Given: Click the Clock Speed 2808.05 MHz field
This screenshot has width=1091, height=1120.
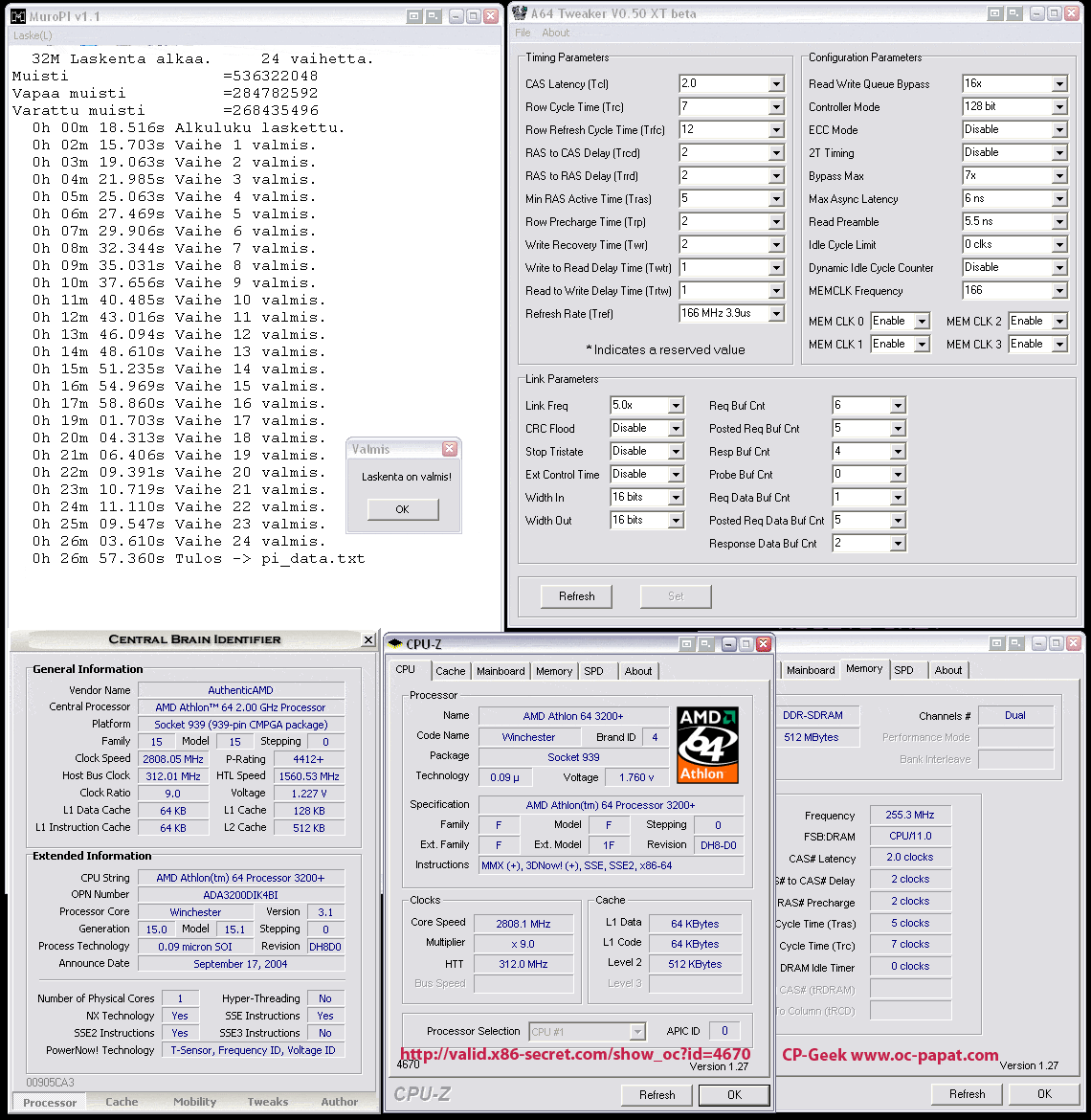Looking at the screenshot, I should tap(173, 758).
